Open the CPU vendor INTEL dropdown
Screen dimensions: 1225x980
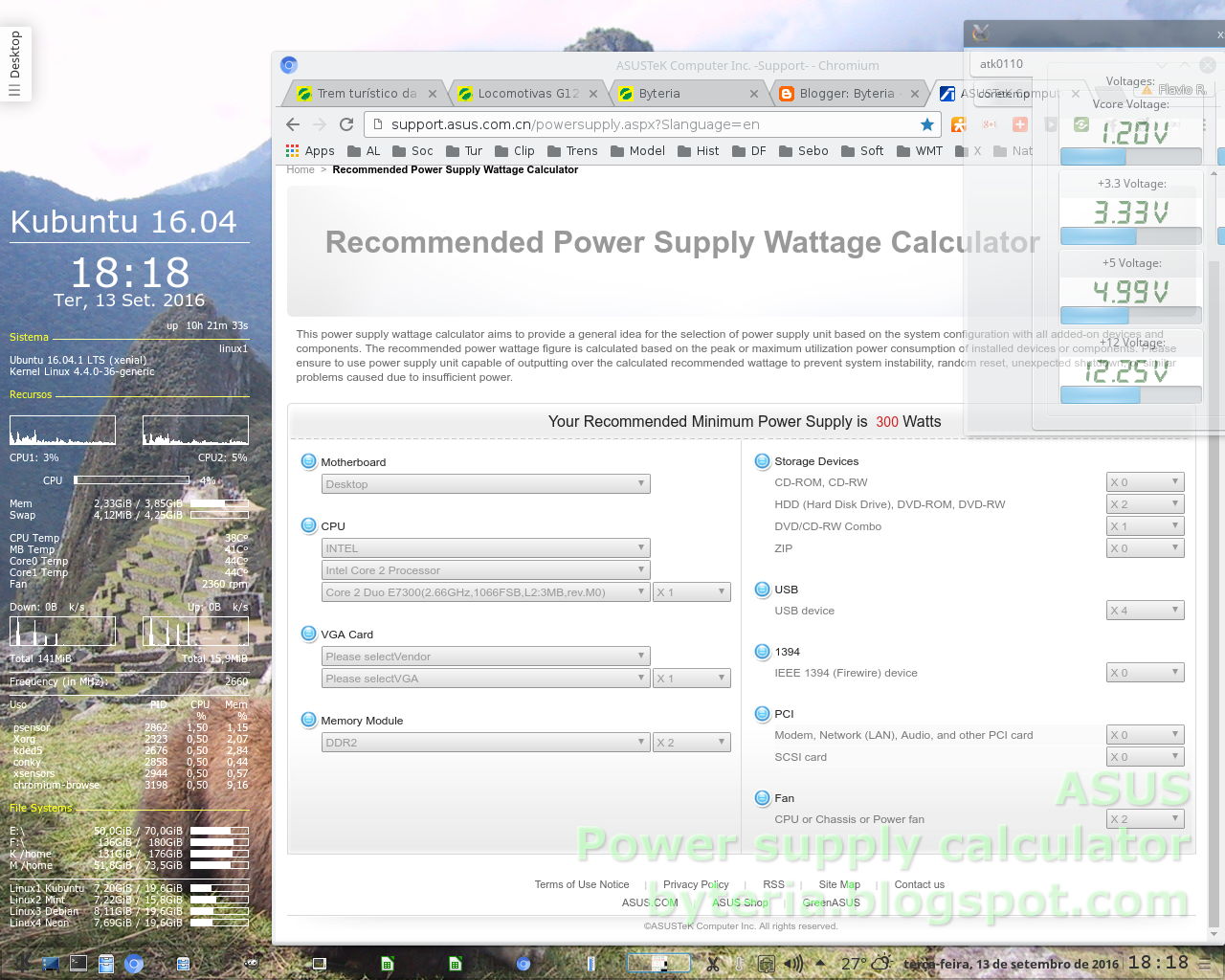click(486, 548)
